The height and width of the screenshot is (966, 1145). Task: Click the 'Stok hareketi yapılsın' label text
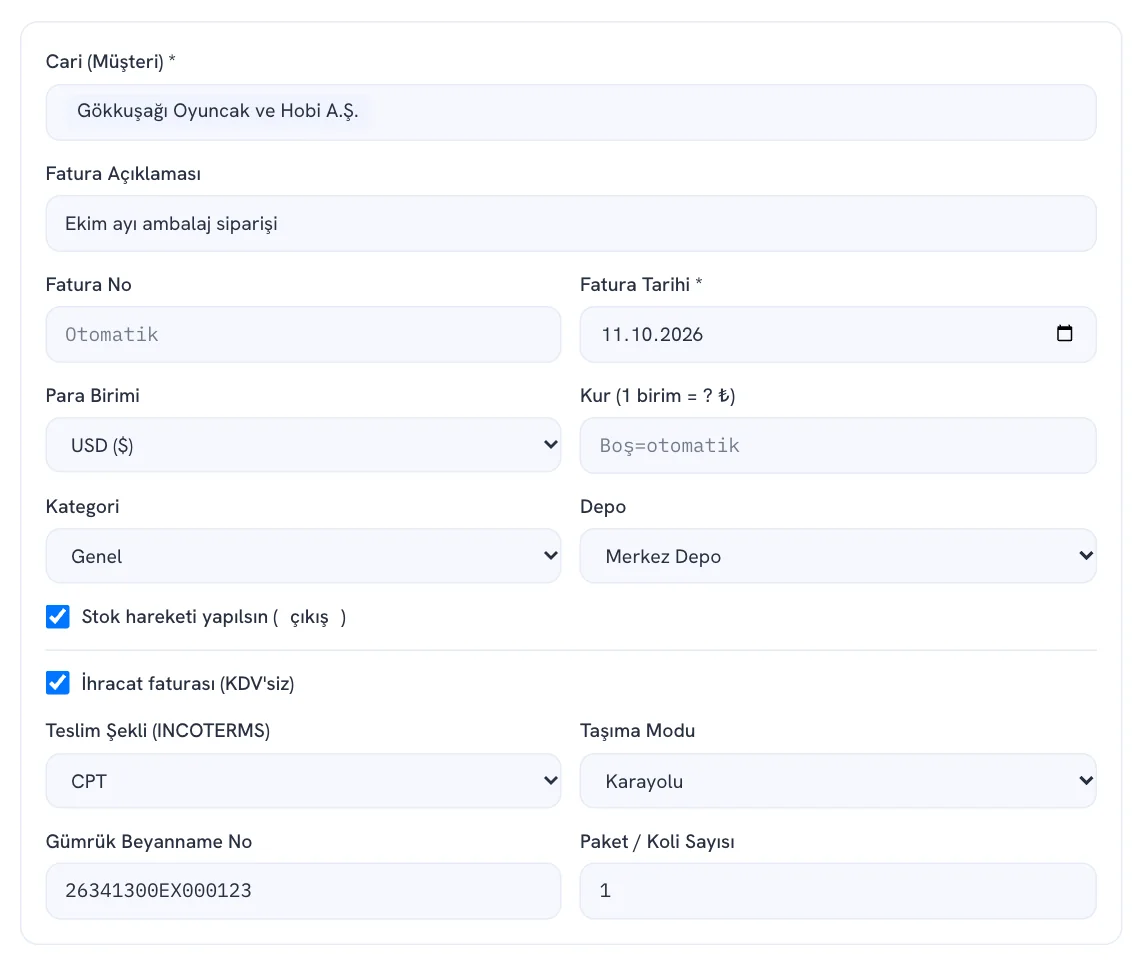(175, 617)
